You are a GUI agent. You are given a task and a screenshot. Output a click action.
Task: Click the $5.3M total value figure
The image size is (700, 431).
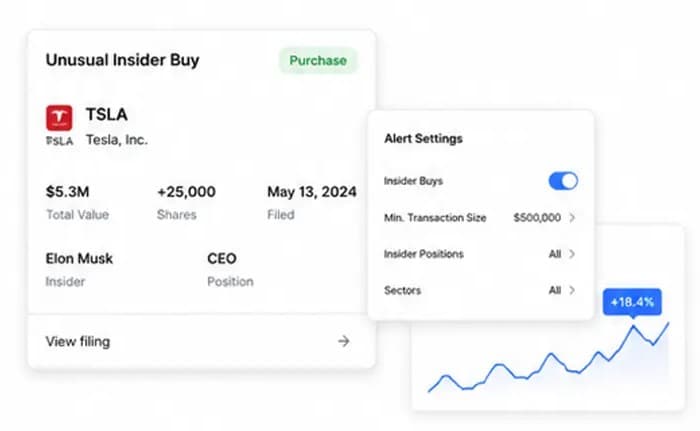point(67,192)
